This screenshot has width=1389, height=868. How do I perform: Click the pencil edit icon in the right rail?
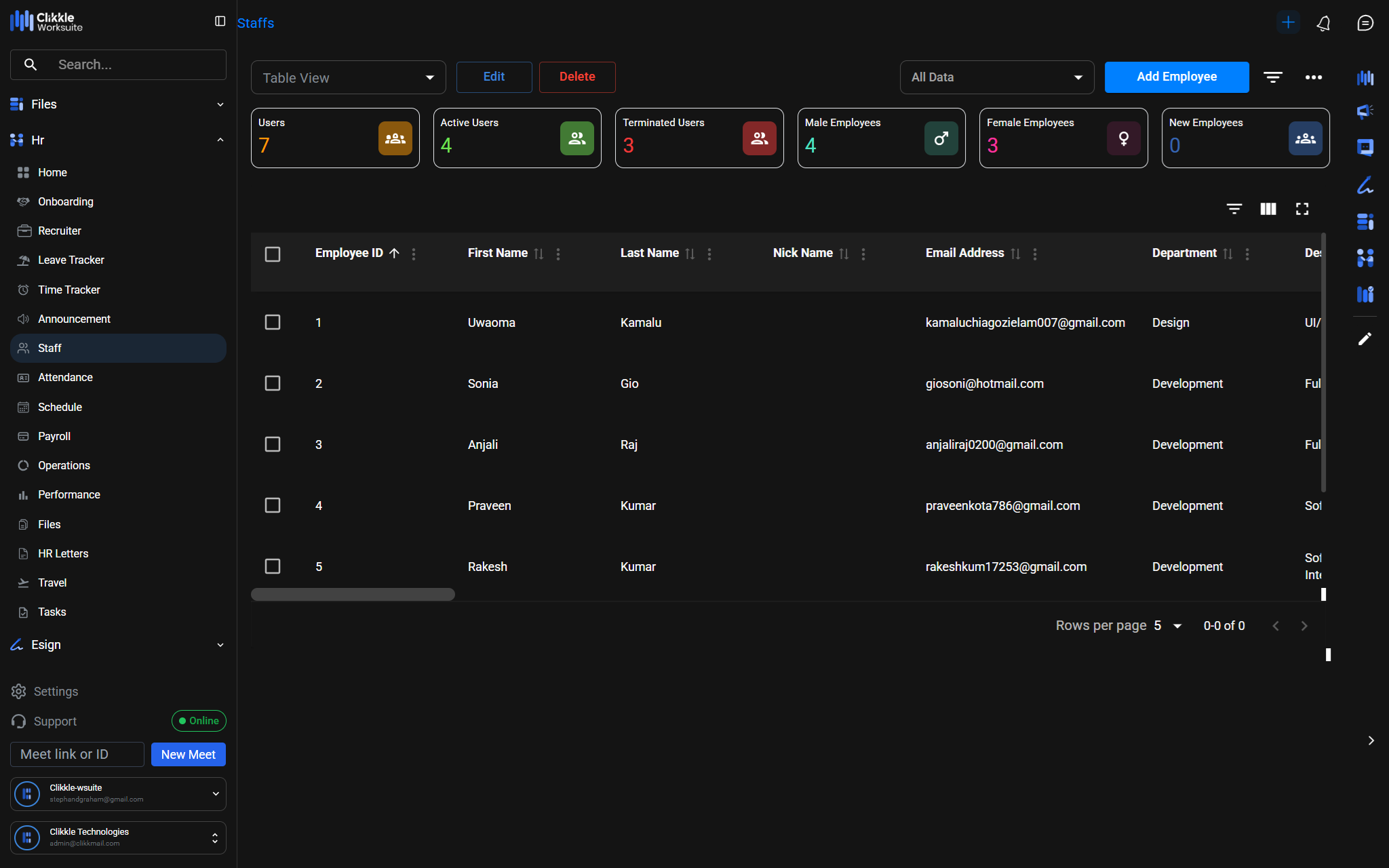click(x=1365, y=338)
